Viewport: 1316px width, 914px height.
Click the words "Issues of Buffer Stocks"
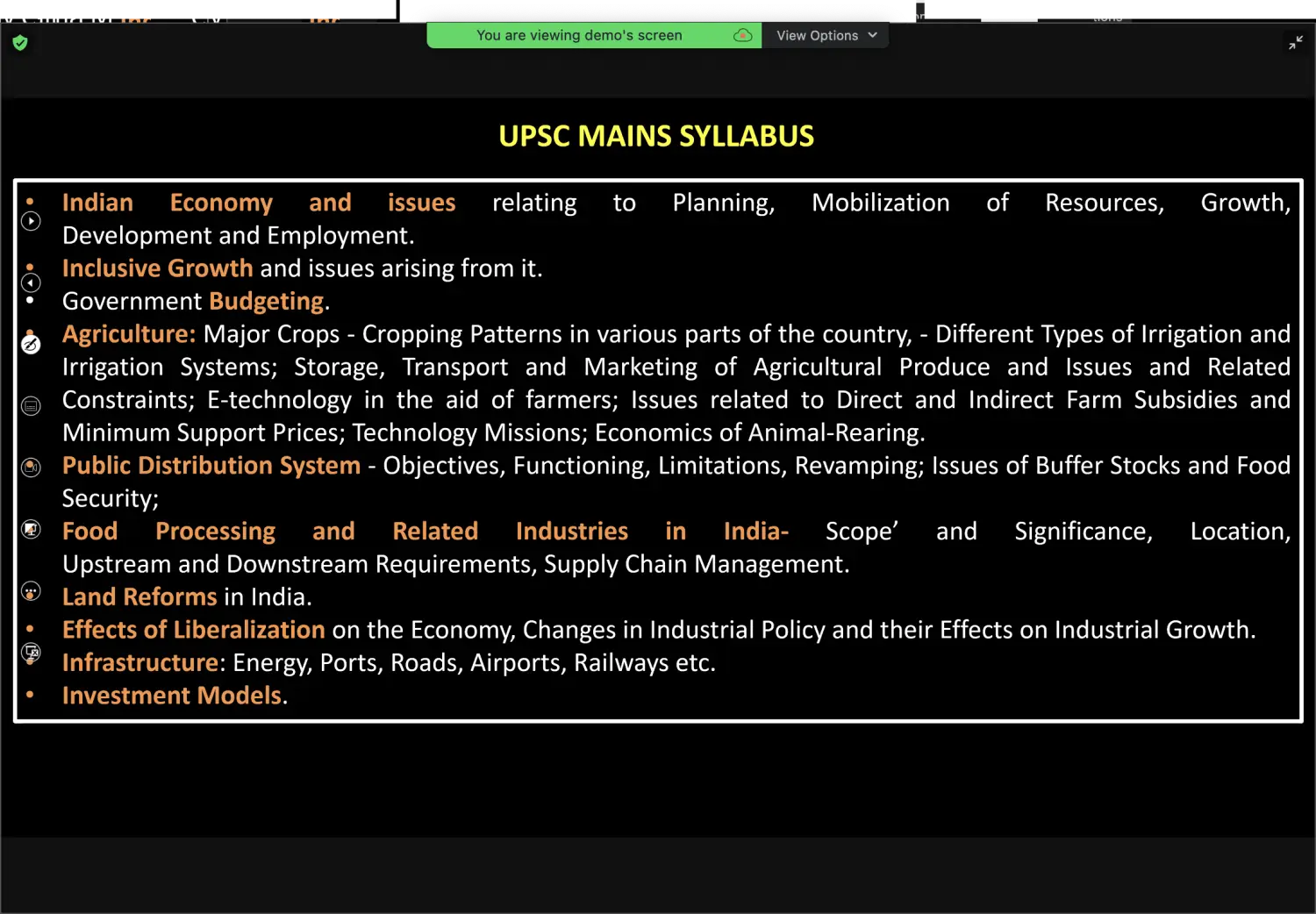tap(1056, 466)
